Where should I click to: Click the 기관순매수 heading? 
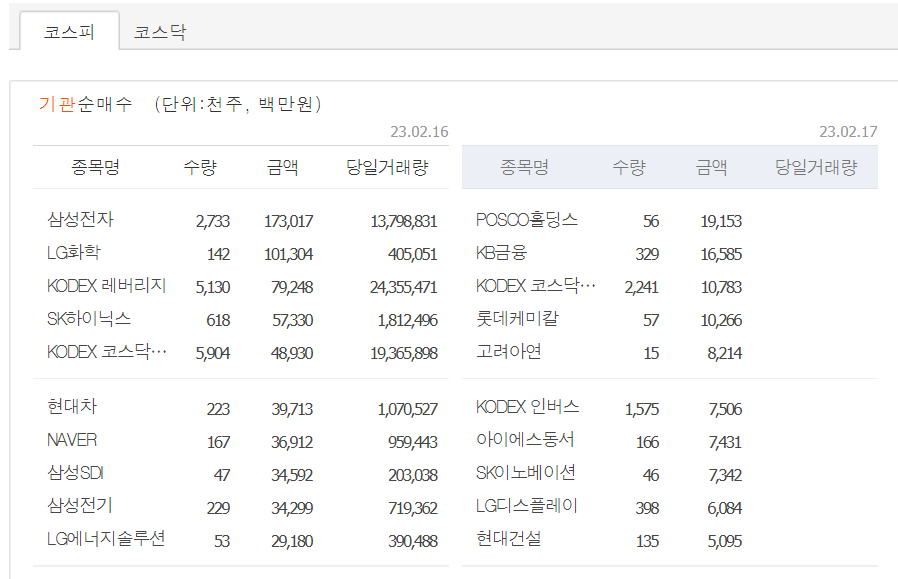pyautogui.click(x=85, y=104)
